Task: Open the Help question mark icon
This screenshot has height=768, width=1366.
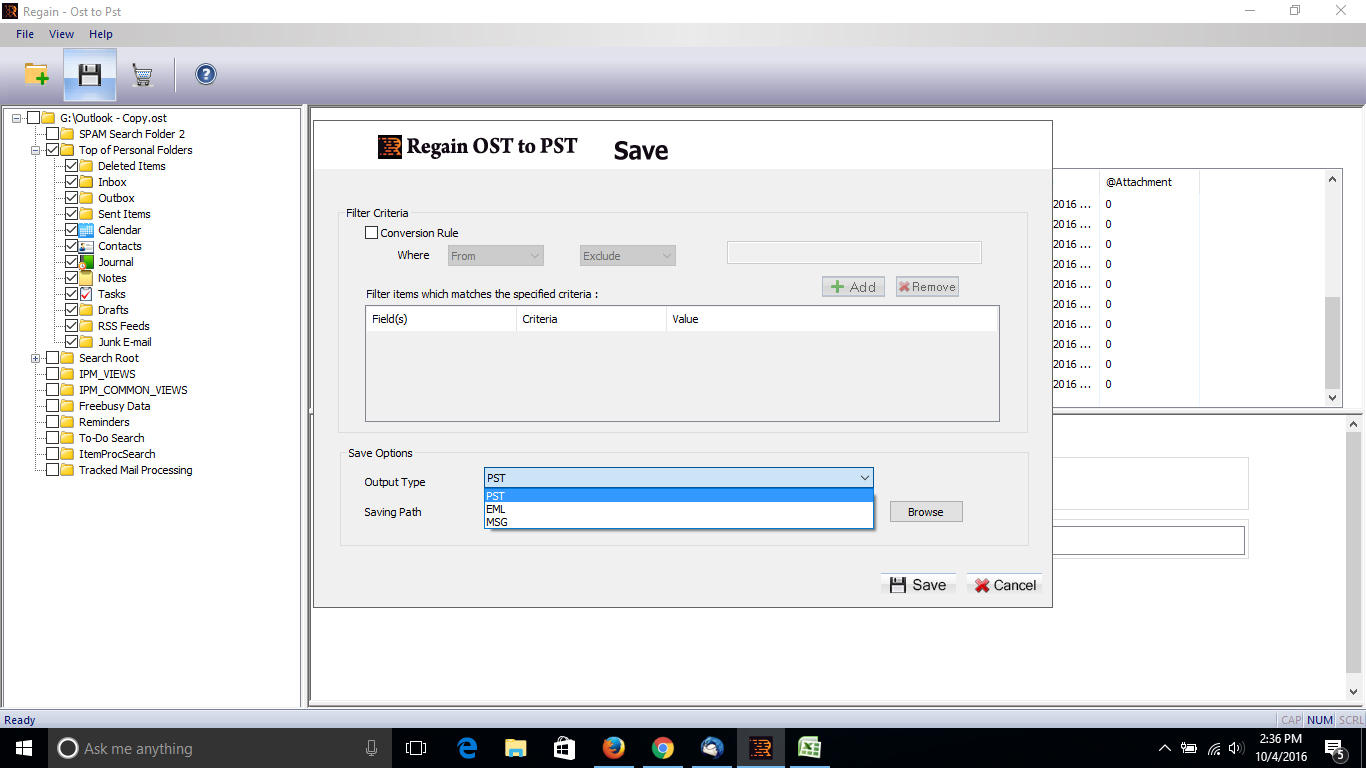Action: click(206, 74)
